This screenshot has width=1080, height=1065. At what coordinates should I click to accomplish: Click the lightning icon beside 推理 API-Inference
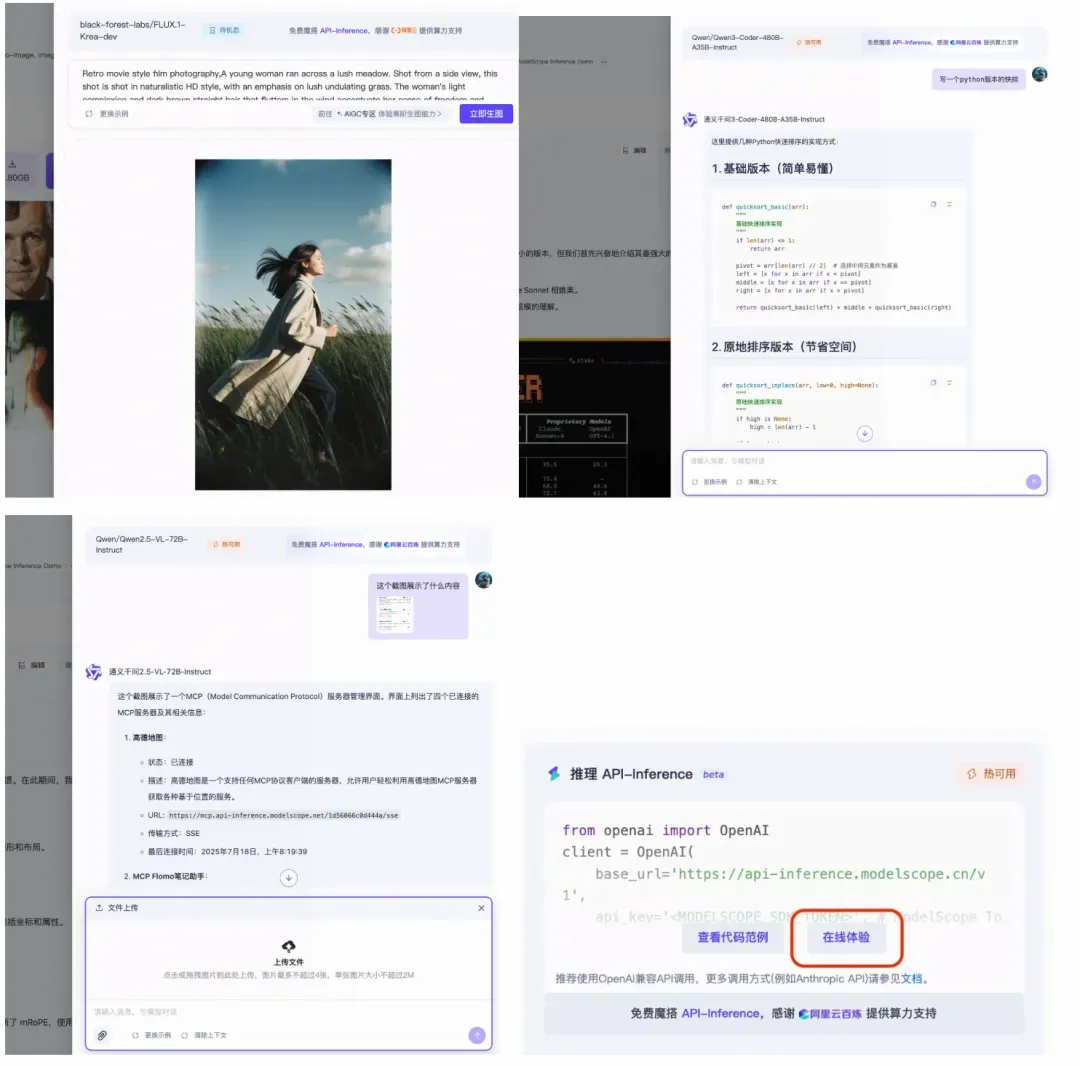pos(554,774)
